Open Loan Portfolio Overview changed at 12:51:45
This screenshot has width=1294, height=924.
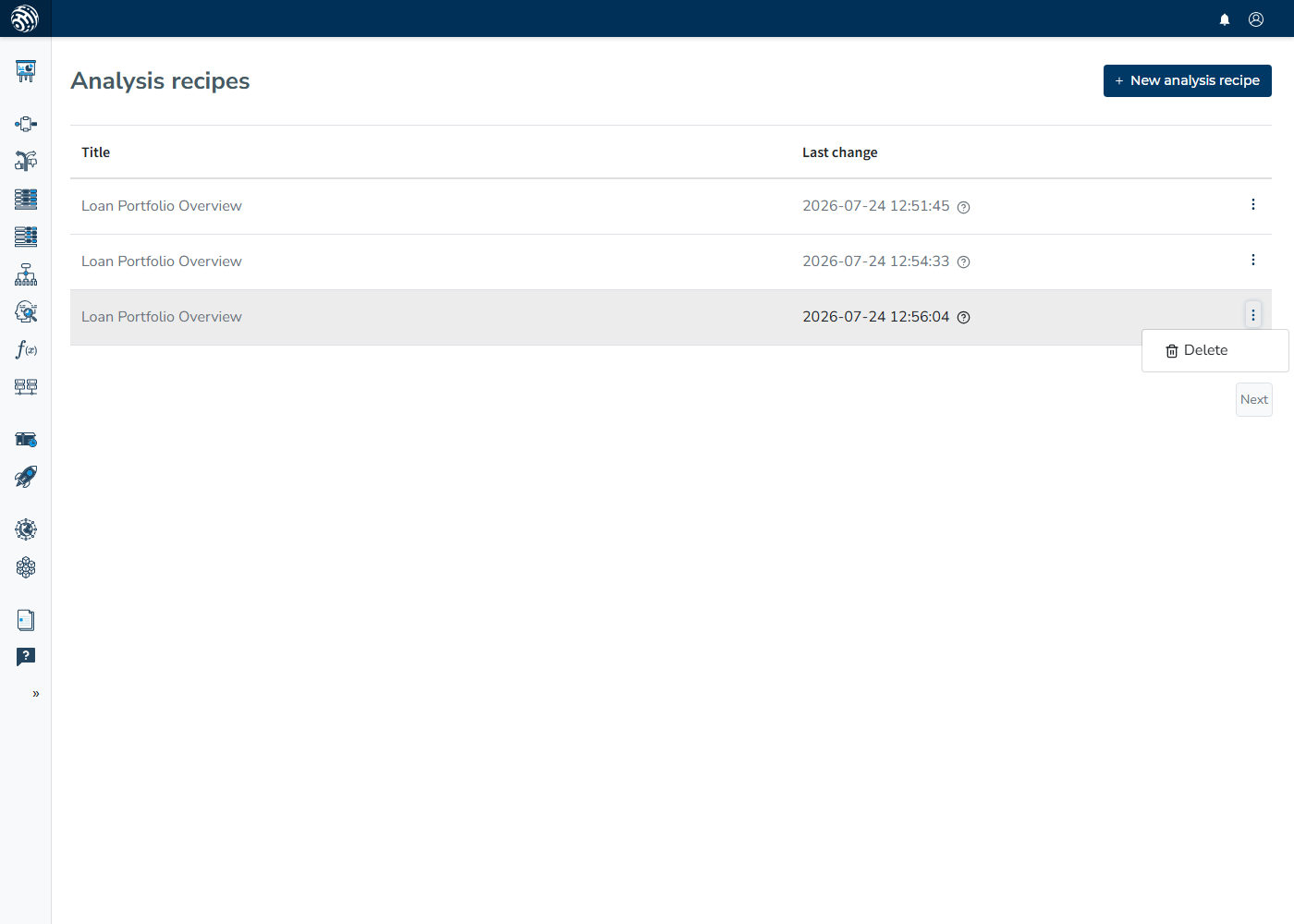click(162, 206)
